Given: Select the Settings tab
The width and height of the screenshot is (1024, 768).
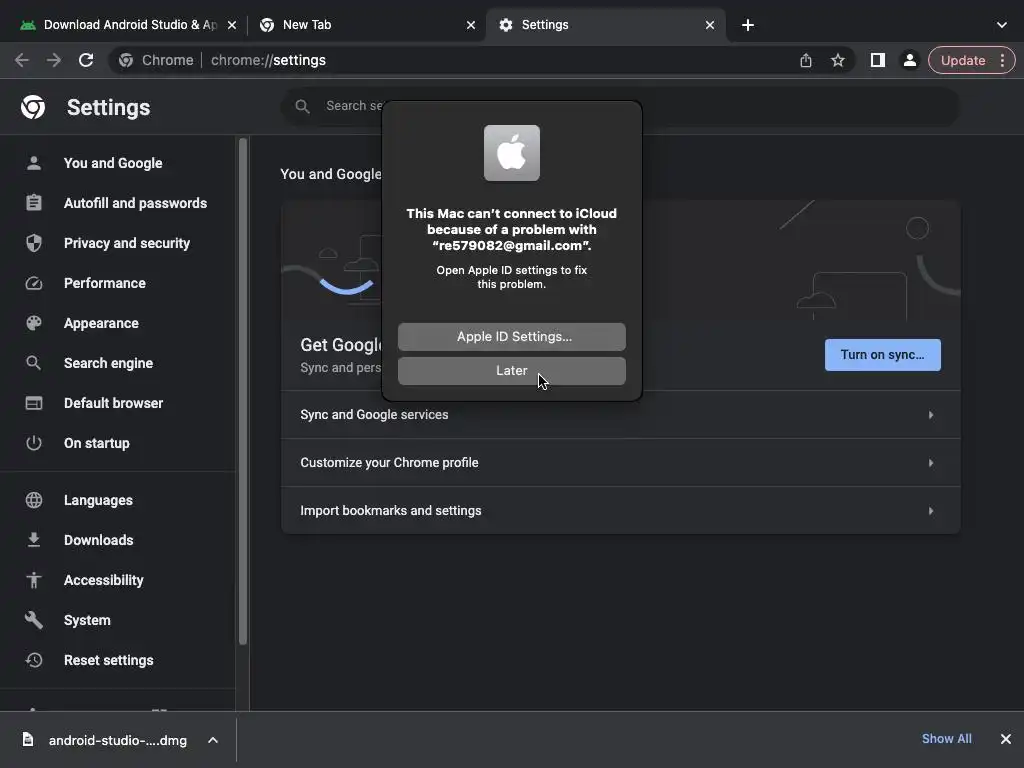Looking at the screenshot, I should tap(604, 25).
